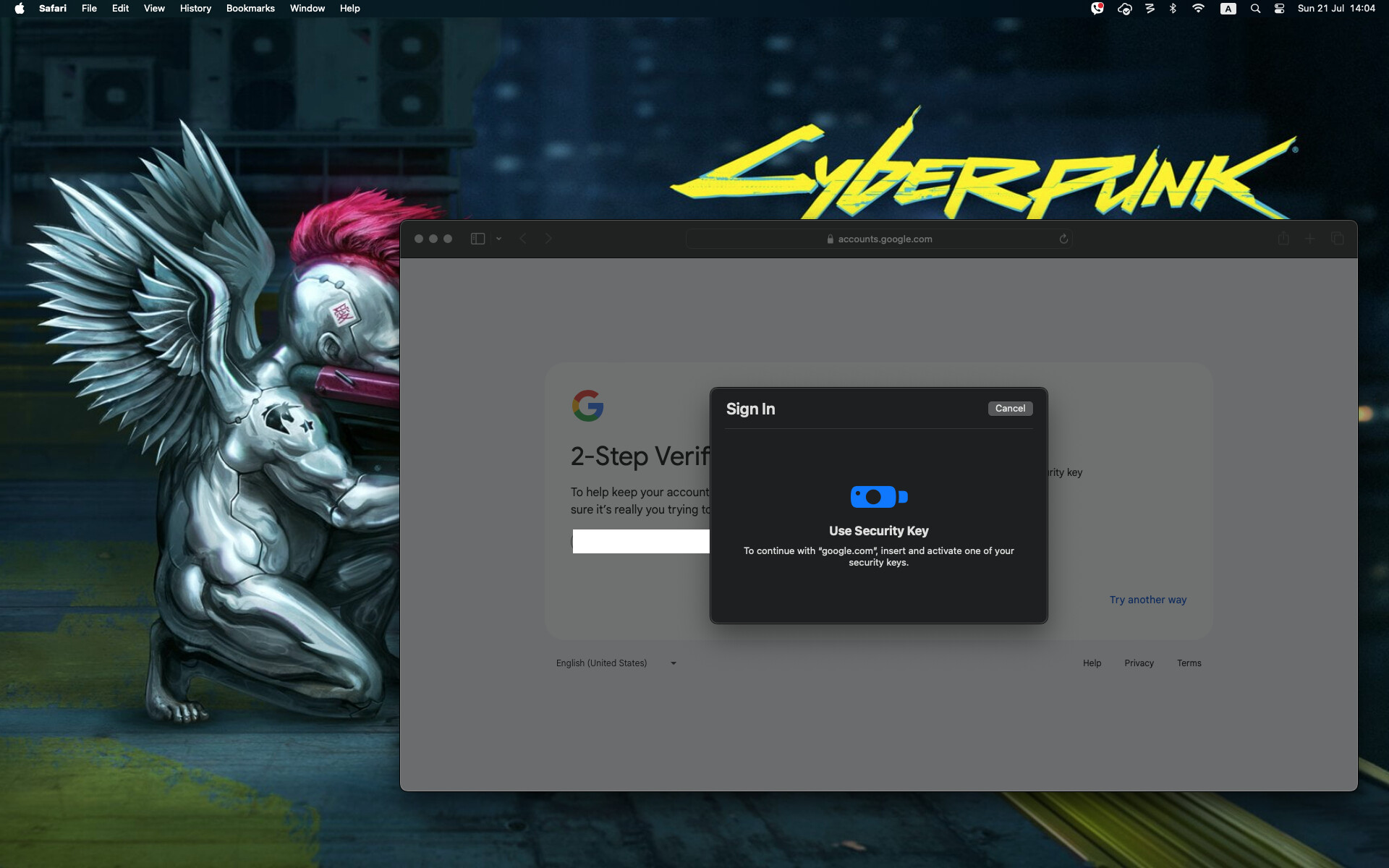Toggle the Safari sidebar button
This screenshot has height=868, width=1389.
(x=477, y=239)
